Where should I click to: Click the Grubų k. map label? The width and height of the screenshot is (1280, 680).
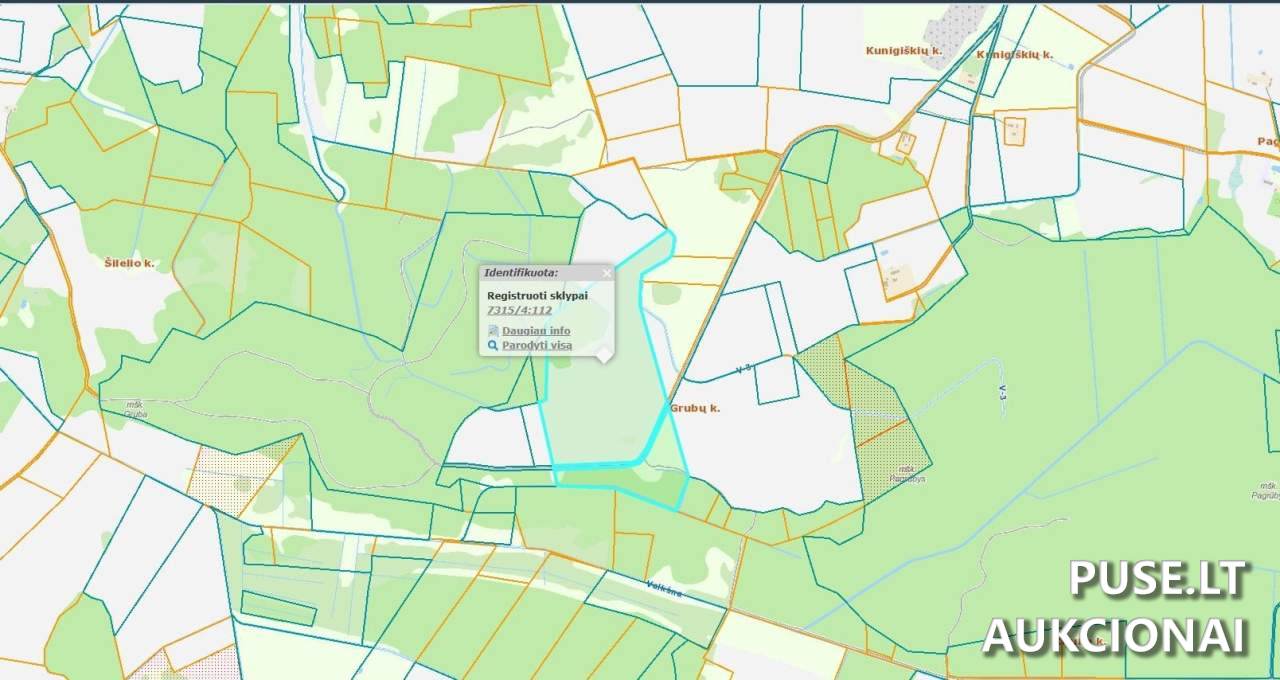coord(695,408)
